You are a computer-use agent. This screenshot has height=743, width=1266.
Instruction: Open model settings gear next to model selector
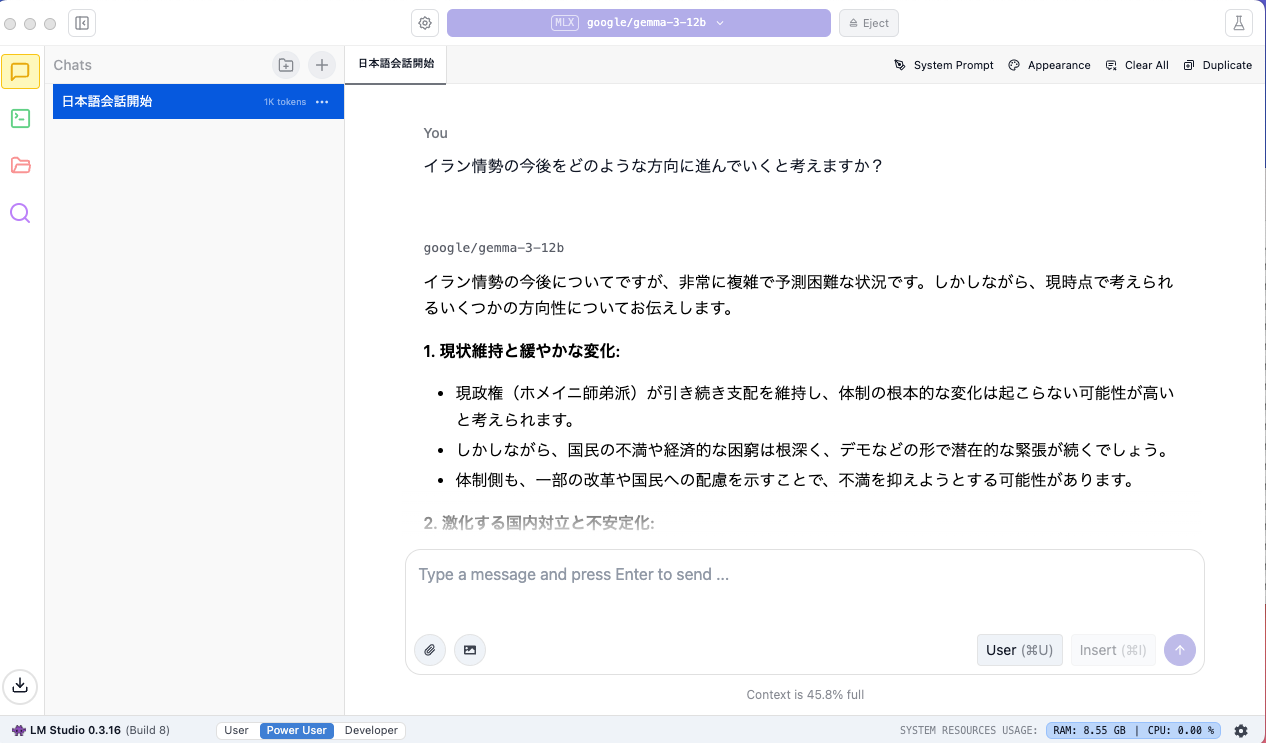tap(425, 23)
